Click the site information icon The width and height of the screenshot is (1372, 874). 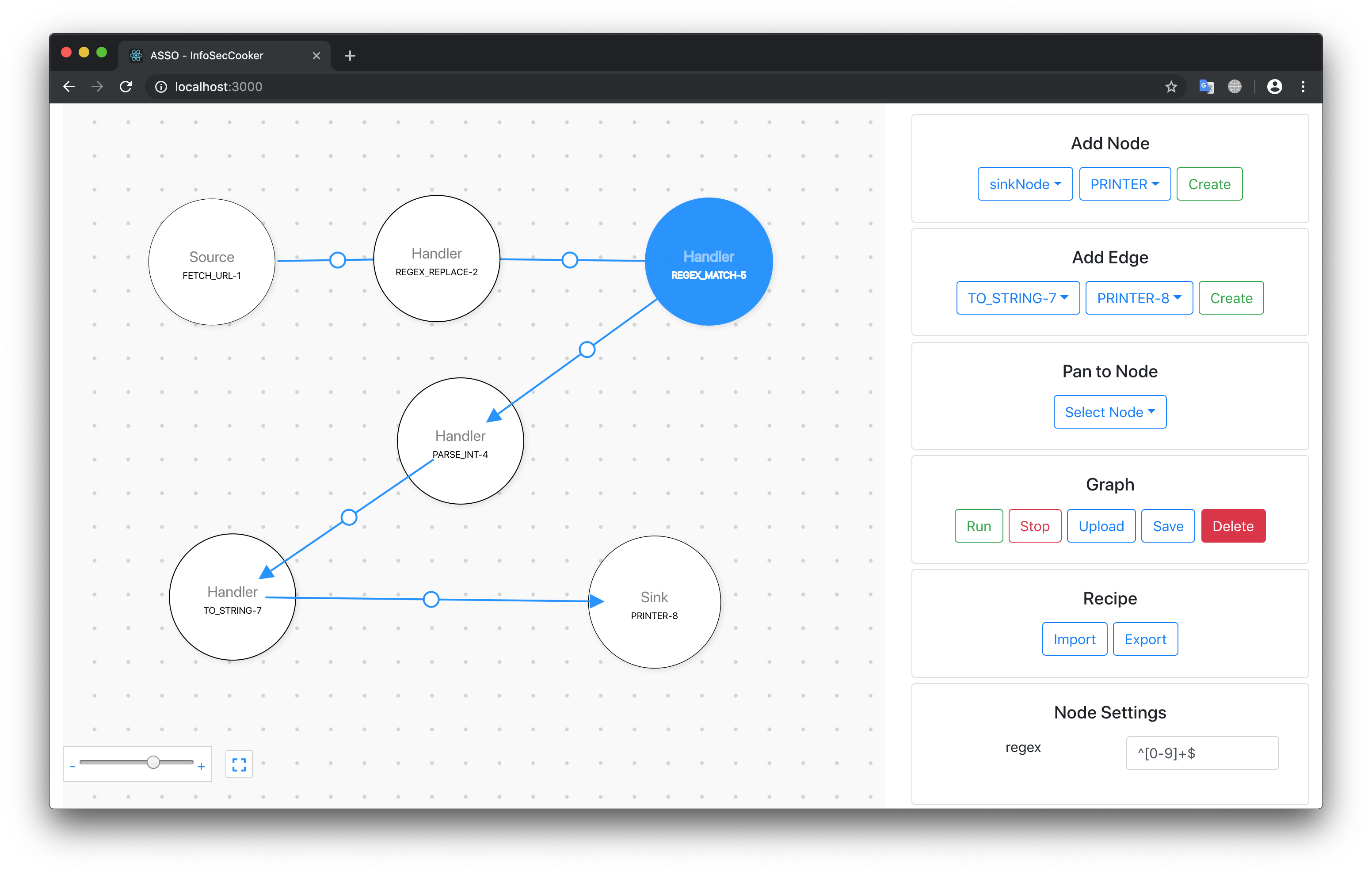pyautogui.click(x=161, y=87)
